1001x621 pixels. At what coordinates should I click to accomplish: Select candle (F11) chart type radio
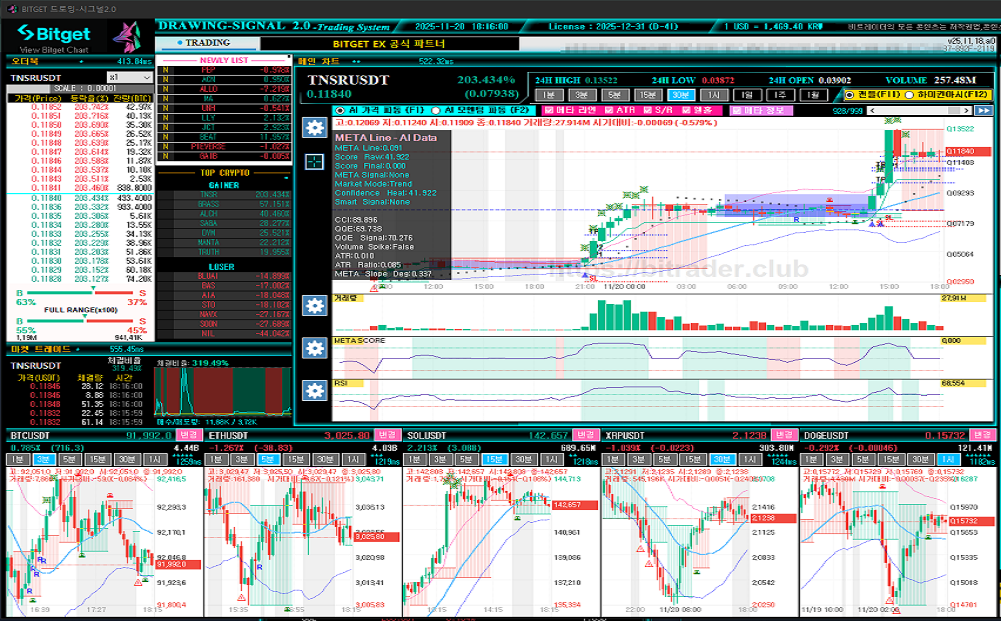click(x=849, y=95)
